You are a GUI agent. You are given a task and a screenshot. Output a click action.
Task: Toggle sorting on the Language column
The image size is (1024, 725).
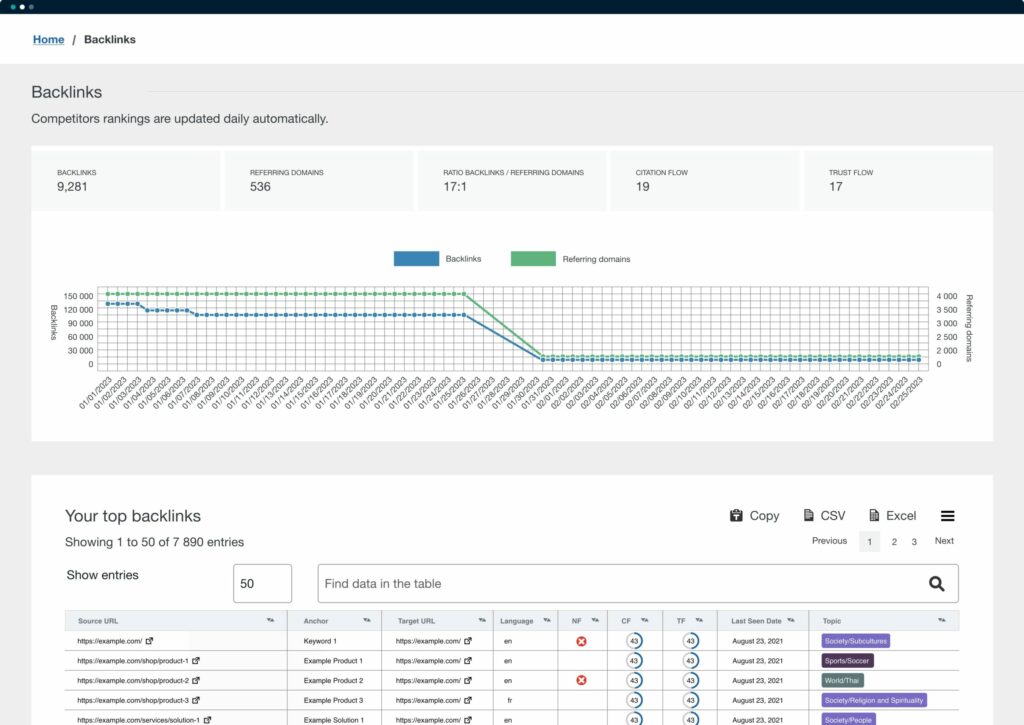(545, 620)
